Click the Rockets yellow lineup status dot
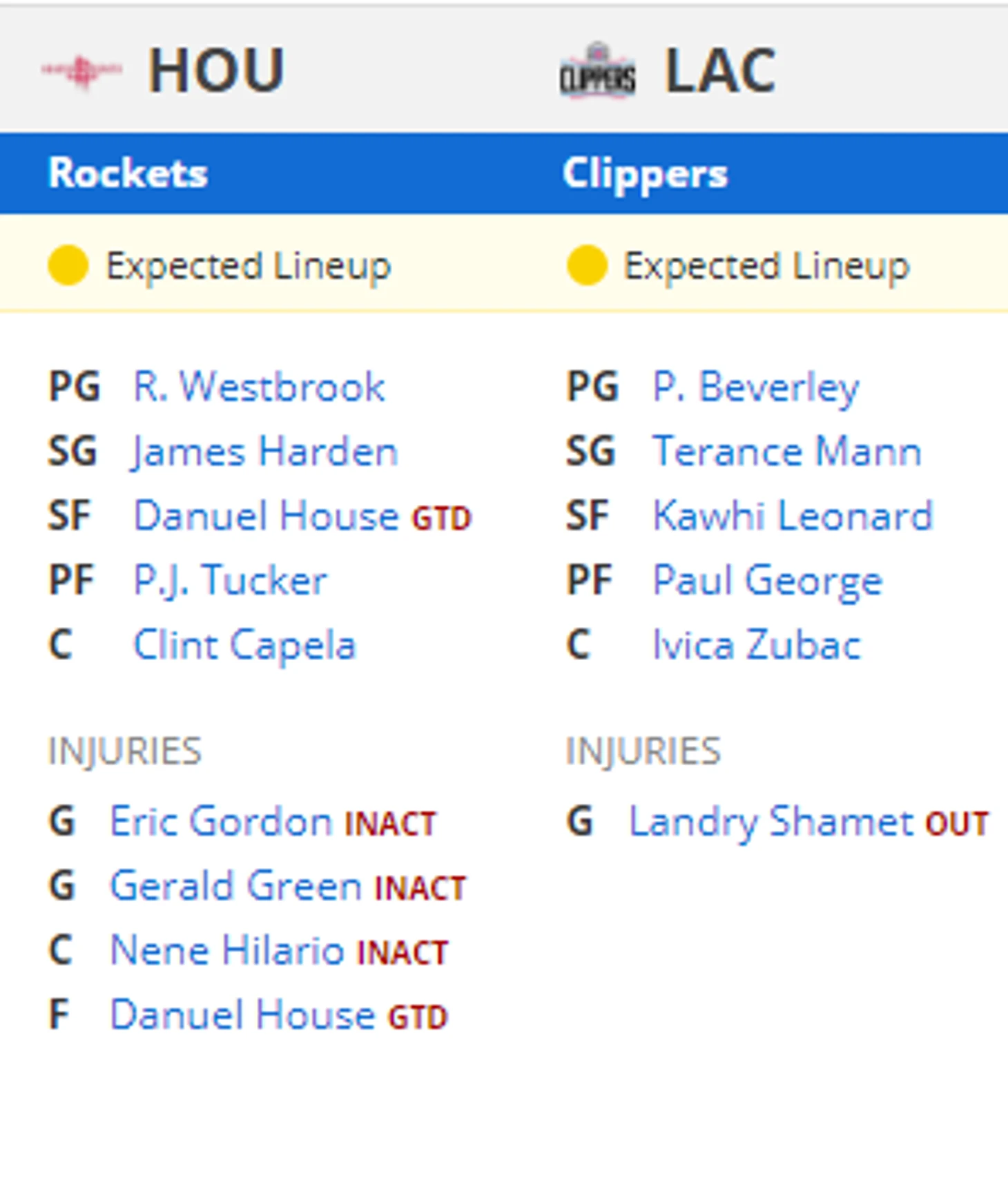This screenshot has width=1008, height=1185. tap(68, 265)
